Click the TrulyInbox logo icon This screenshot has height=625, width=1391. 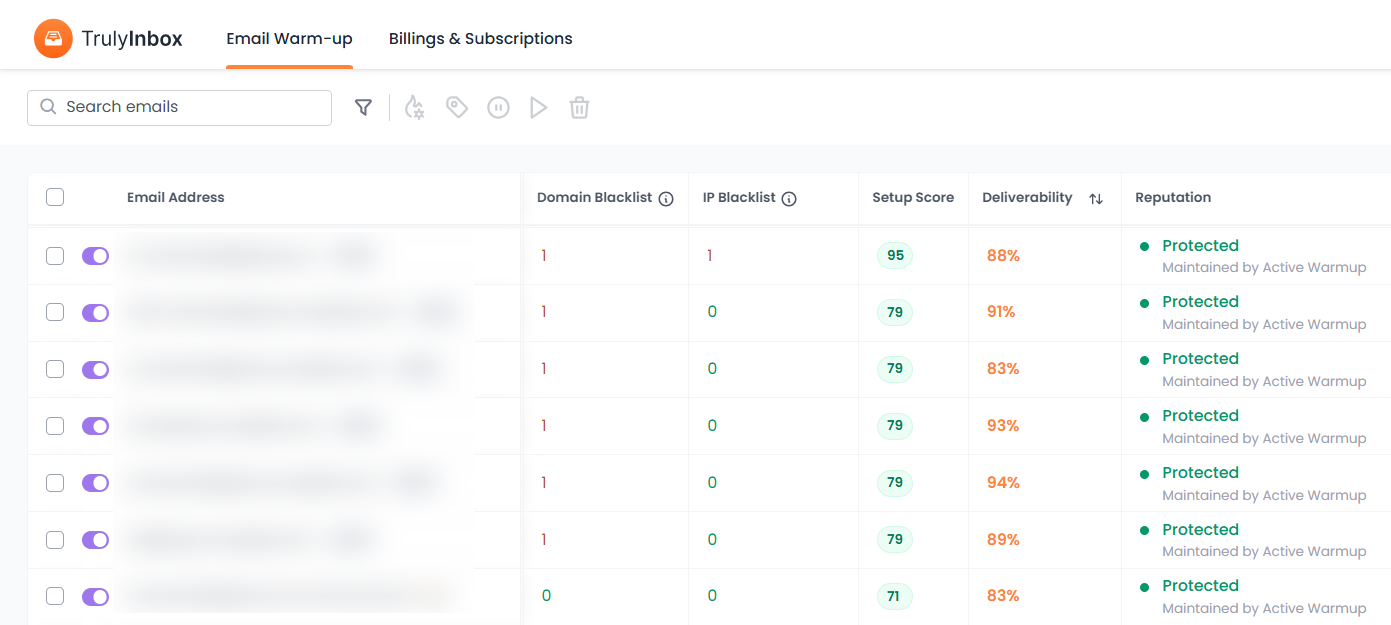click(52, 39)
